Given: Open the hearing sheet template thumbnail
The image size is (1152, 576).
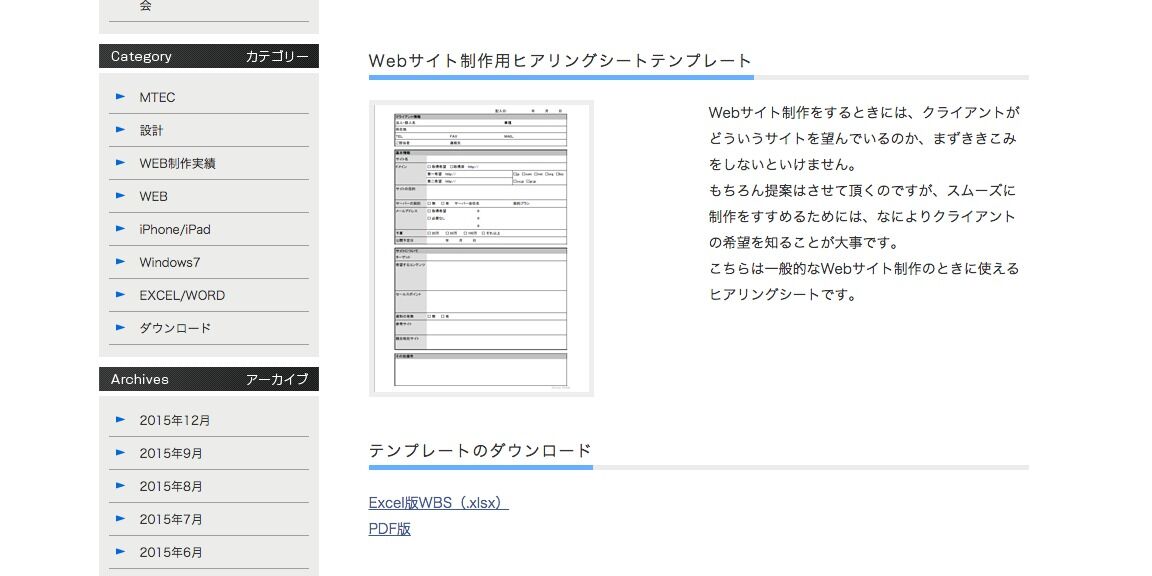Looking at the screenshot, I should 481,248.
